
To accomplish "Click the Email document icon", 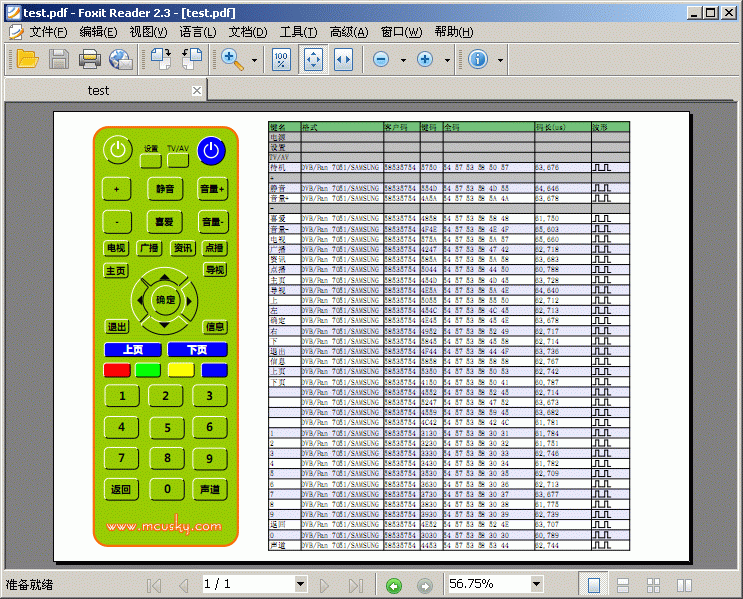I will [x=121, y=59].
